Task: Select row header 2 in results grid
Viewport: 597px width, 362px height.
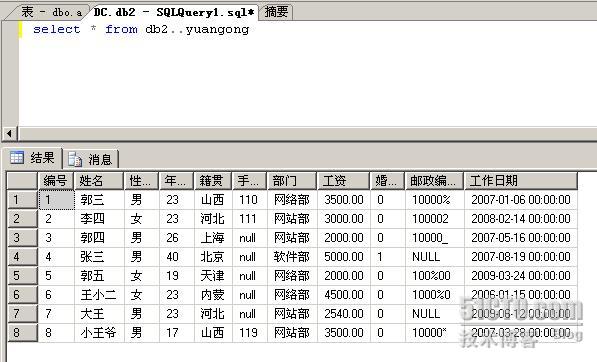Action: point(22,219)
